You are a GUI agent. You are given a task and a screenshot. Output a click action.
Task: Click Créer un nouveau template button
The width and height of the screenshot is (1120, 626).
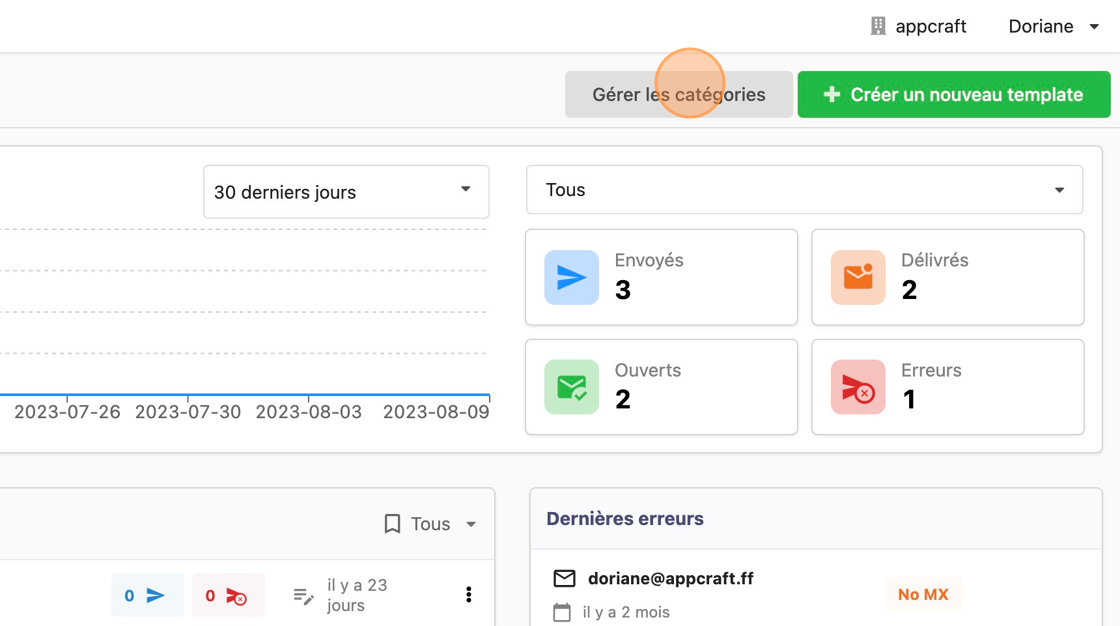tap(953, 95)
